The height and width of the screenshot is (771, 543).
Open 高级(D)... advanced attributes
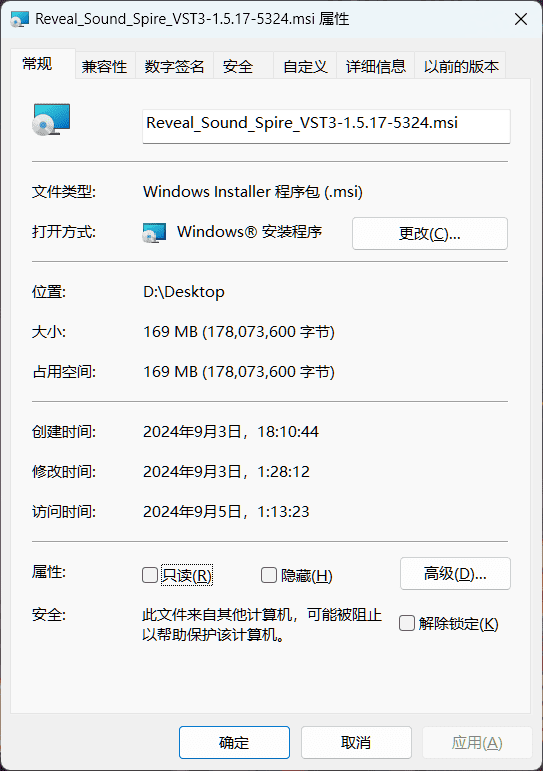point(455,573)
